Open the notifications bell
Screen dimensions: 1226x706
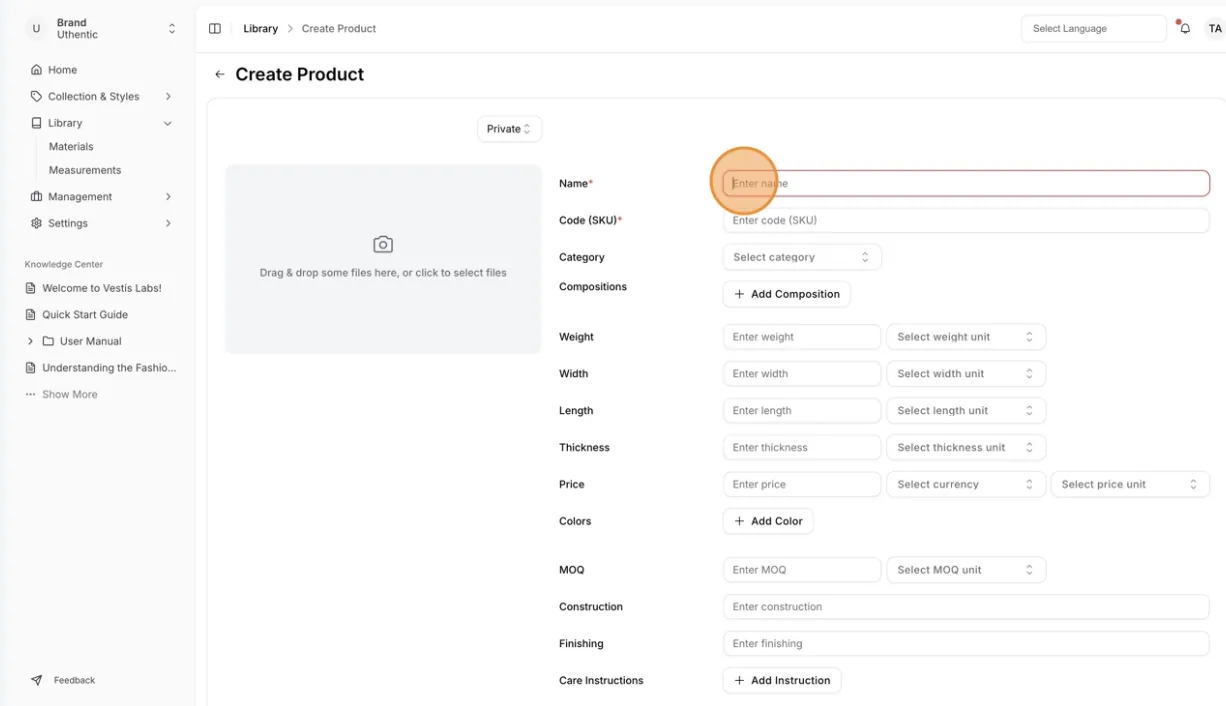(x=1185, y=29)
